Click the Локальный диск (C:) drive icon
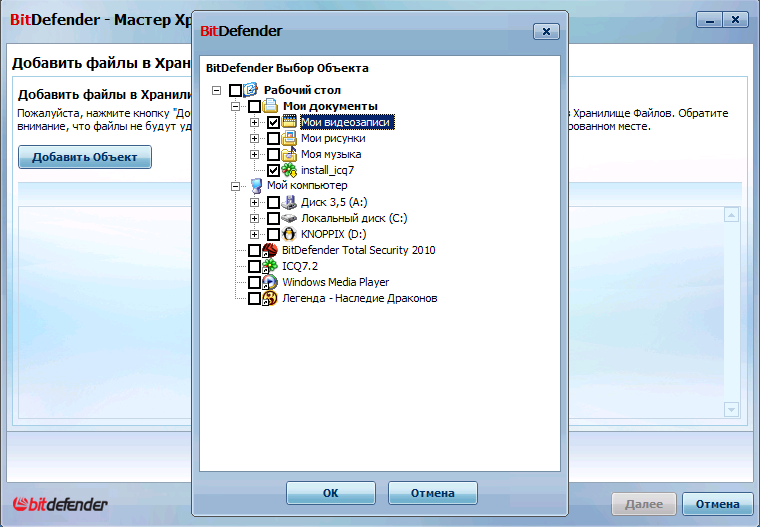The image size is (760, 527). (x=289, y=218)
